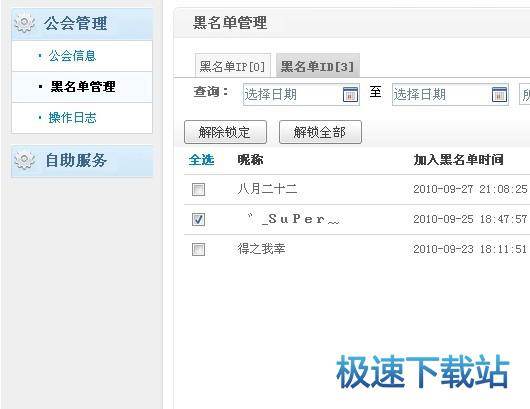Click the timestamp 2010-09-23 18:11:51
This screenshot has height=409, width=530.
tap(470, 249)
